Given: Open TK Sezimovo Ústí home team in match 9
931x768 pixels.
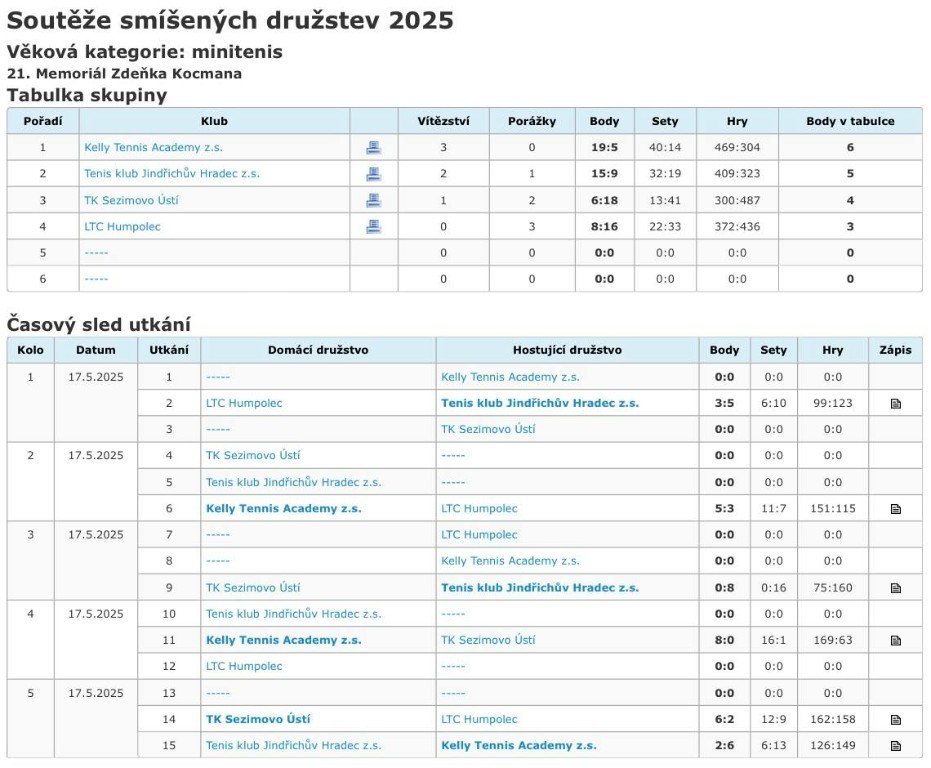Looking at the screenshot, I should [x=253, y=587].
